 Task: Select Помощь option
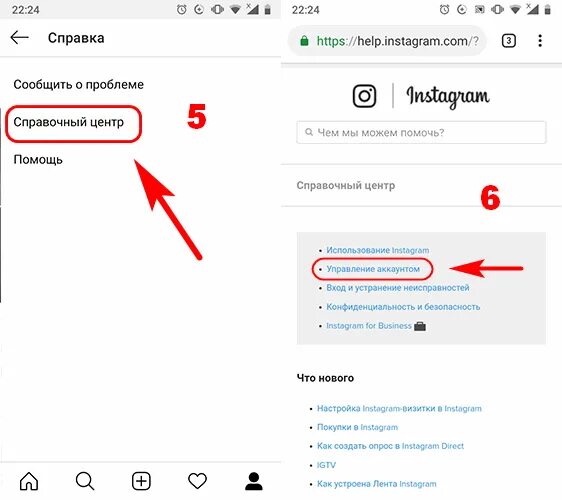click(x=38, y=159)
